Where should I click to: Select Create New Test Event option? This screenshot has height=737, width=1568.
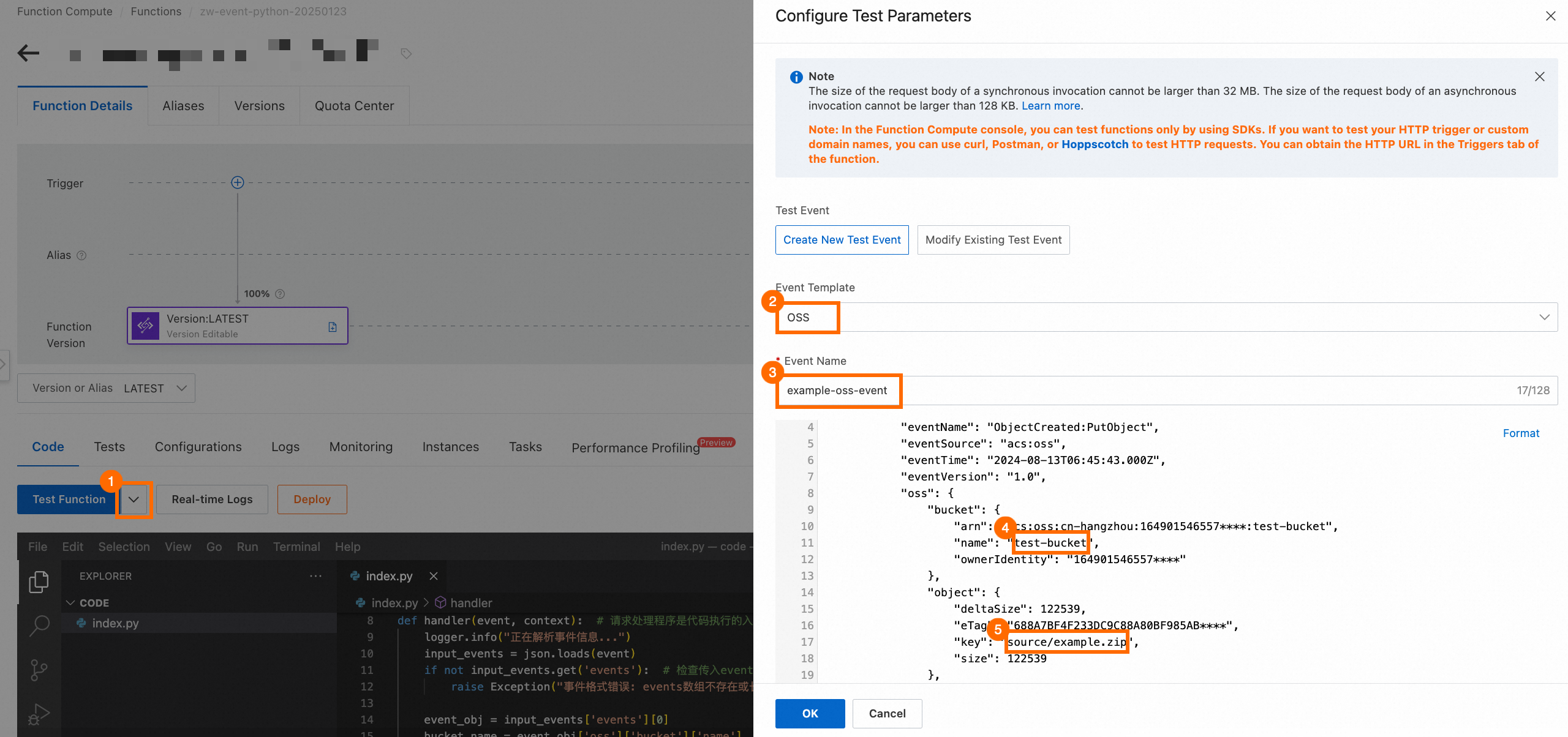(842, 240)
